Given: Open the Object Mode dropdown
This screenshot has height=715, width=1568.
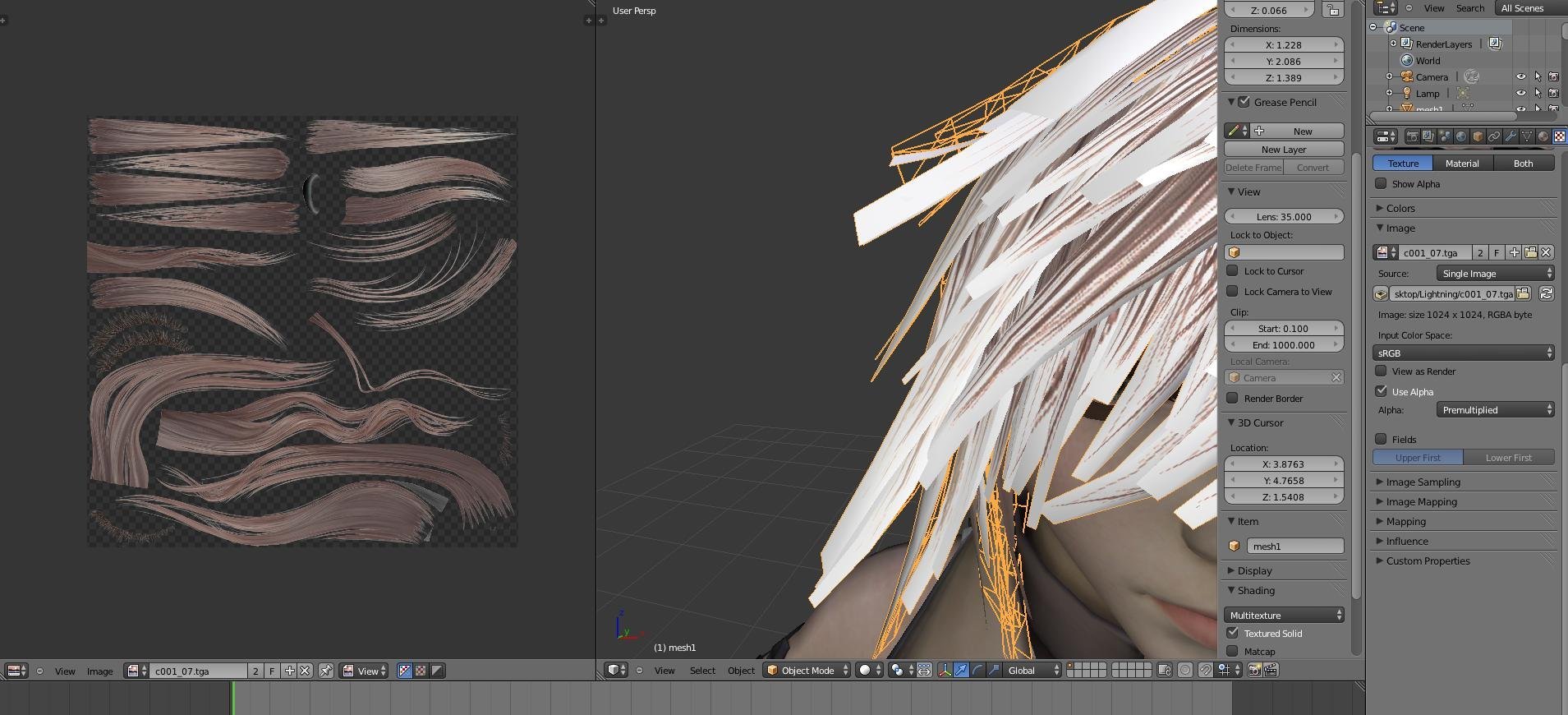Looking at the screenshot, I should [807, 670].
